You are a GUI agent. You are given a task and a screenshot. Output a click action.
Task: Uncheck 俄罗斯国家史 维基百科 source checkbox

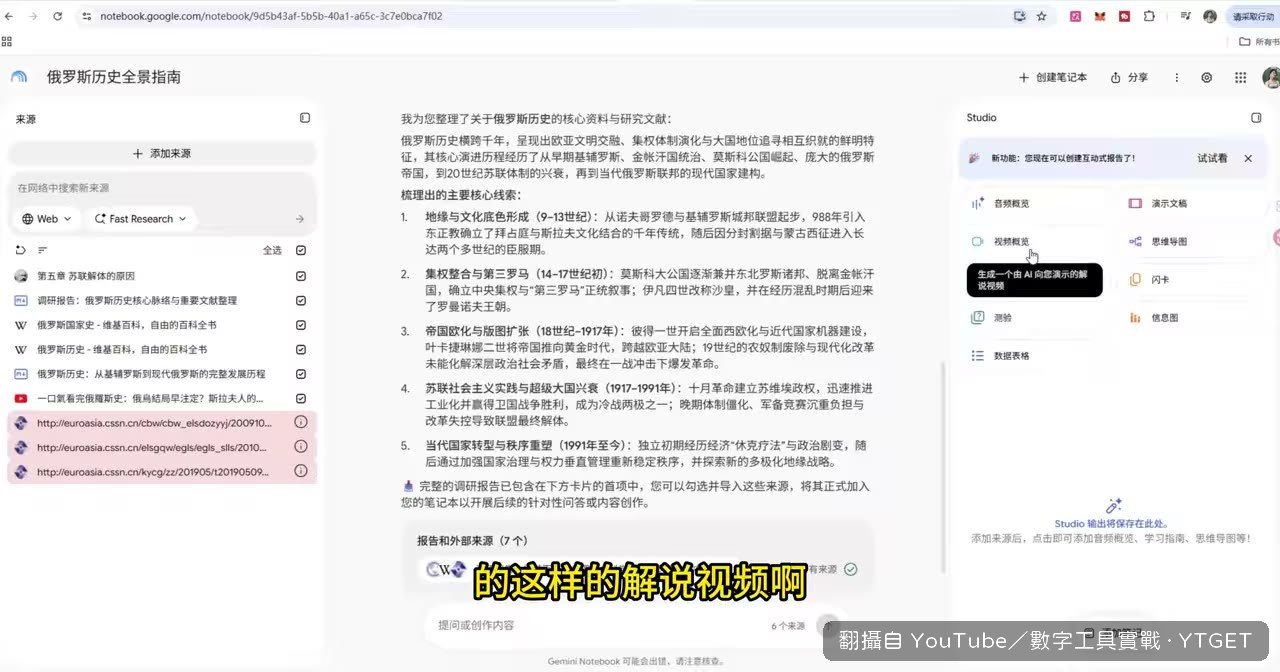point(301,325)
